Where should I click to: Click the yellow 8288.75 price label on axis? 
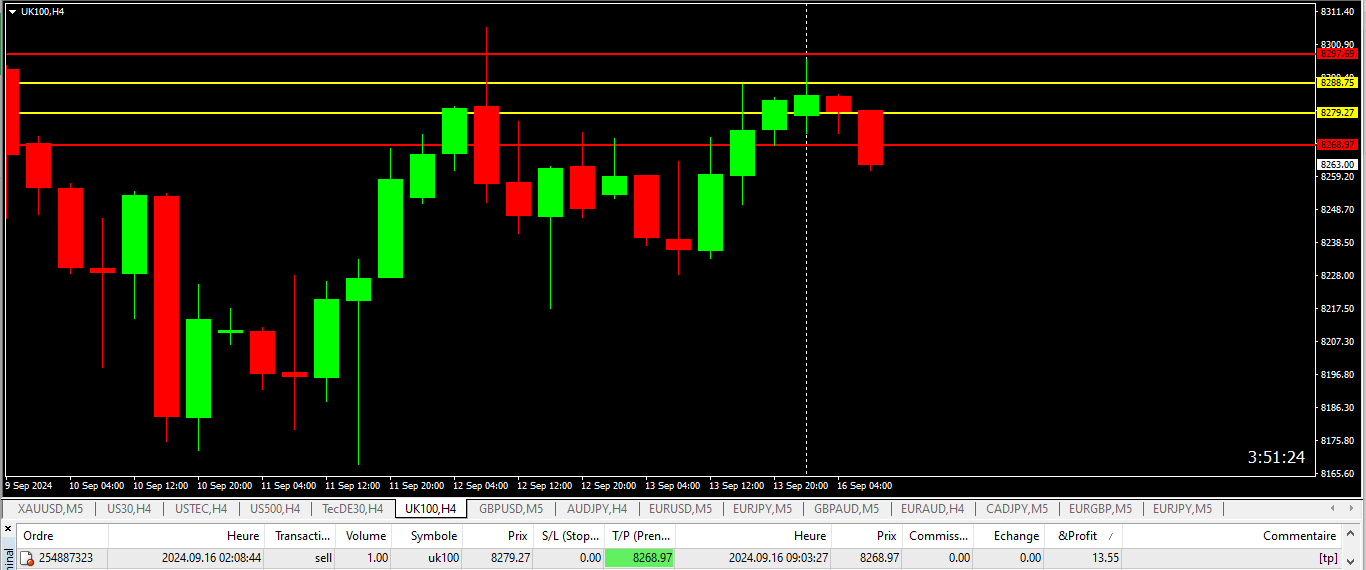click(x=1337, y=83)
